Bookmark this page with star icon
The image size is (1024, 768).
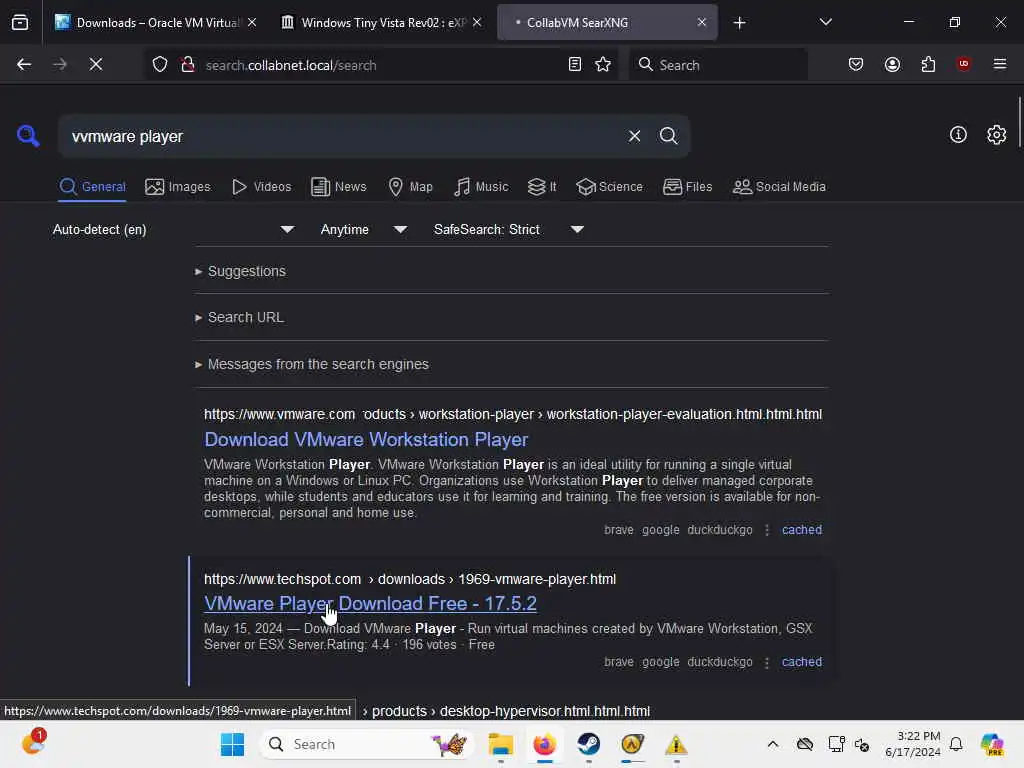point(603,64)
